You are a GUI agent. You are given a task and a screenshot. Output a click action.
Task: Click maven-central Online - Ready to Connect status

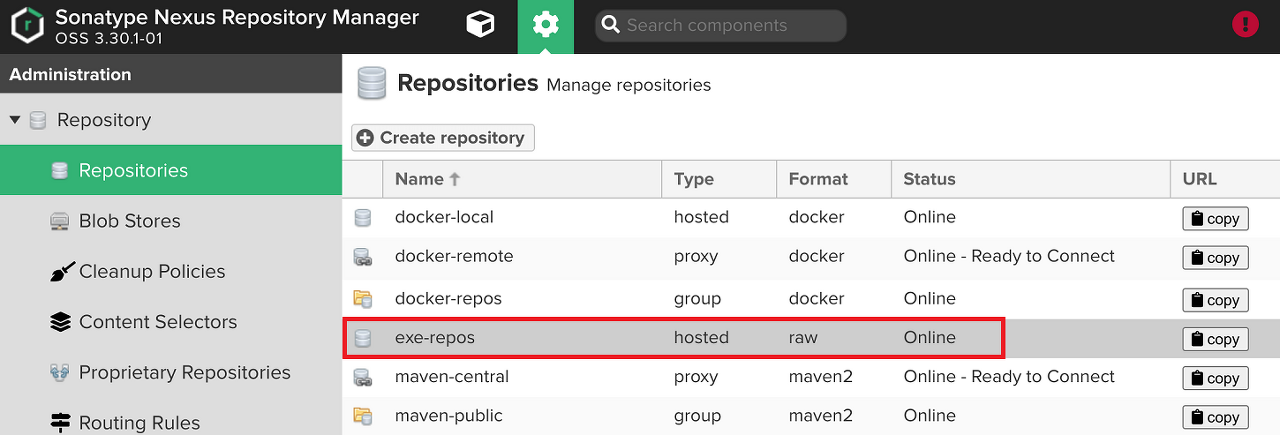pos(1009,377)
